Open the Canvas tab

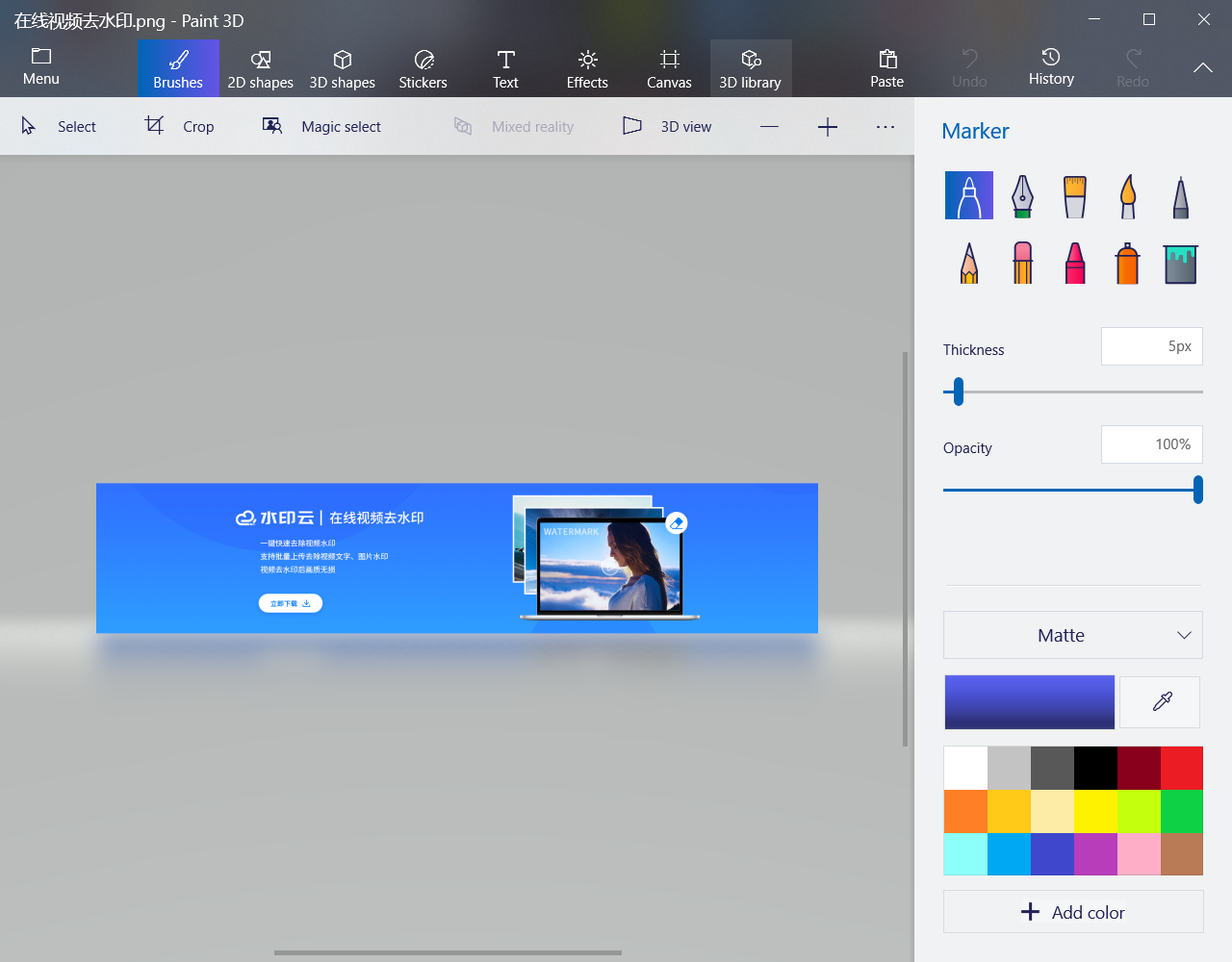click(669, 68)
